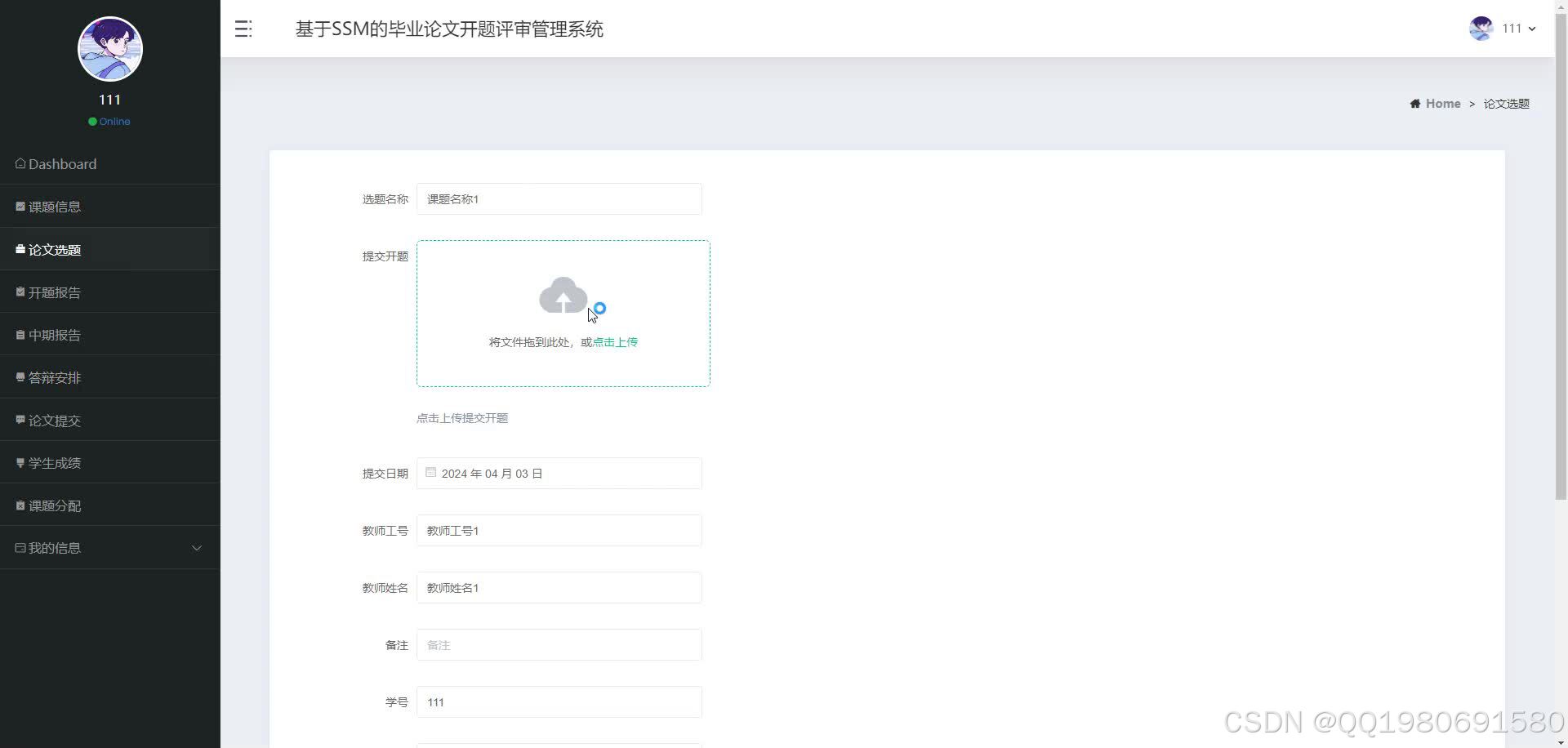Click the 论文选题 breadcrumb link

(x=1506, y=103)
